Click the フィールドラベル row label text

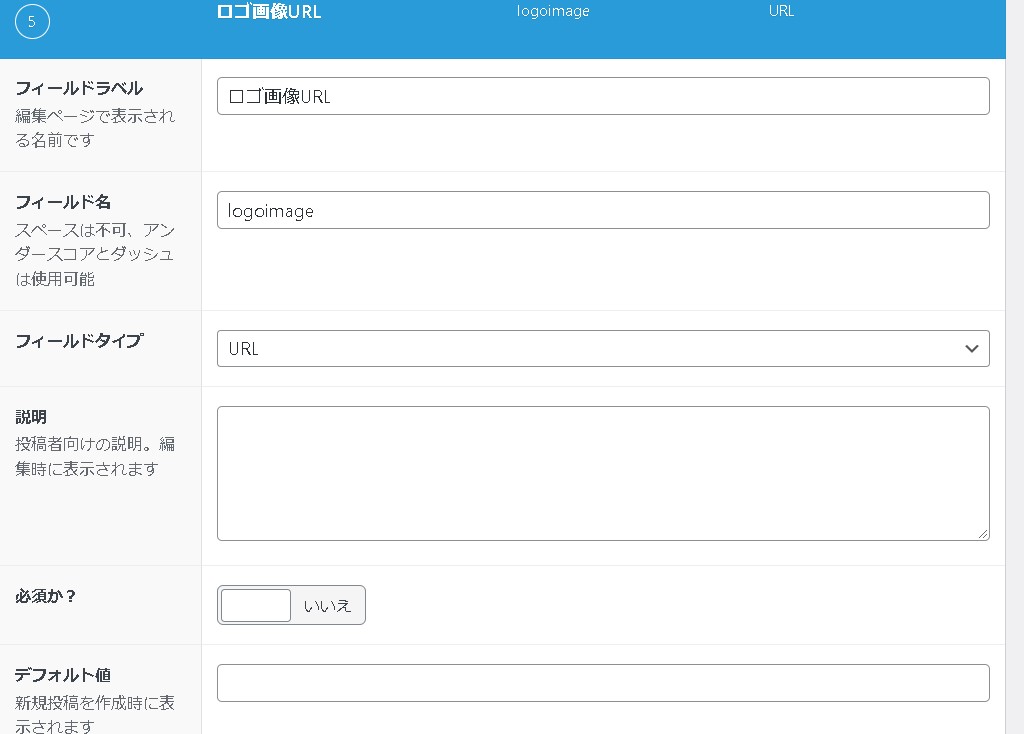click(79, 88)
